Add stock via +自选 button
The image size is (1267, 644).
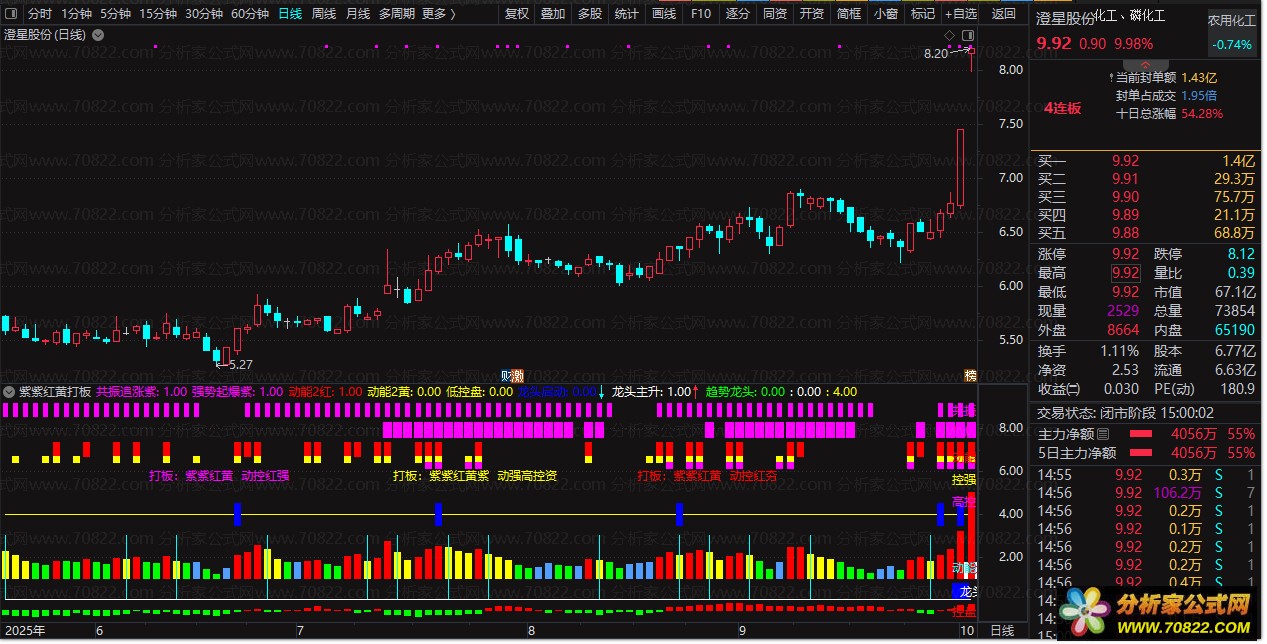[961, 14]
